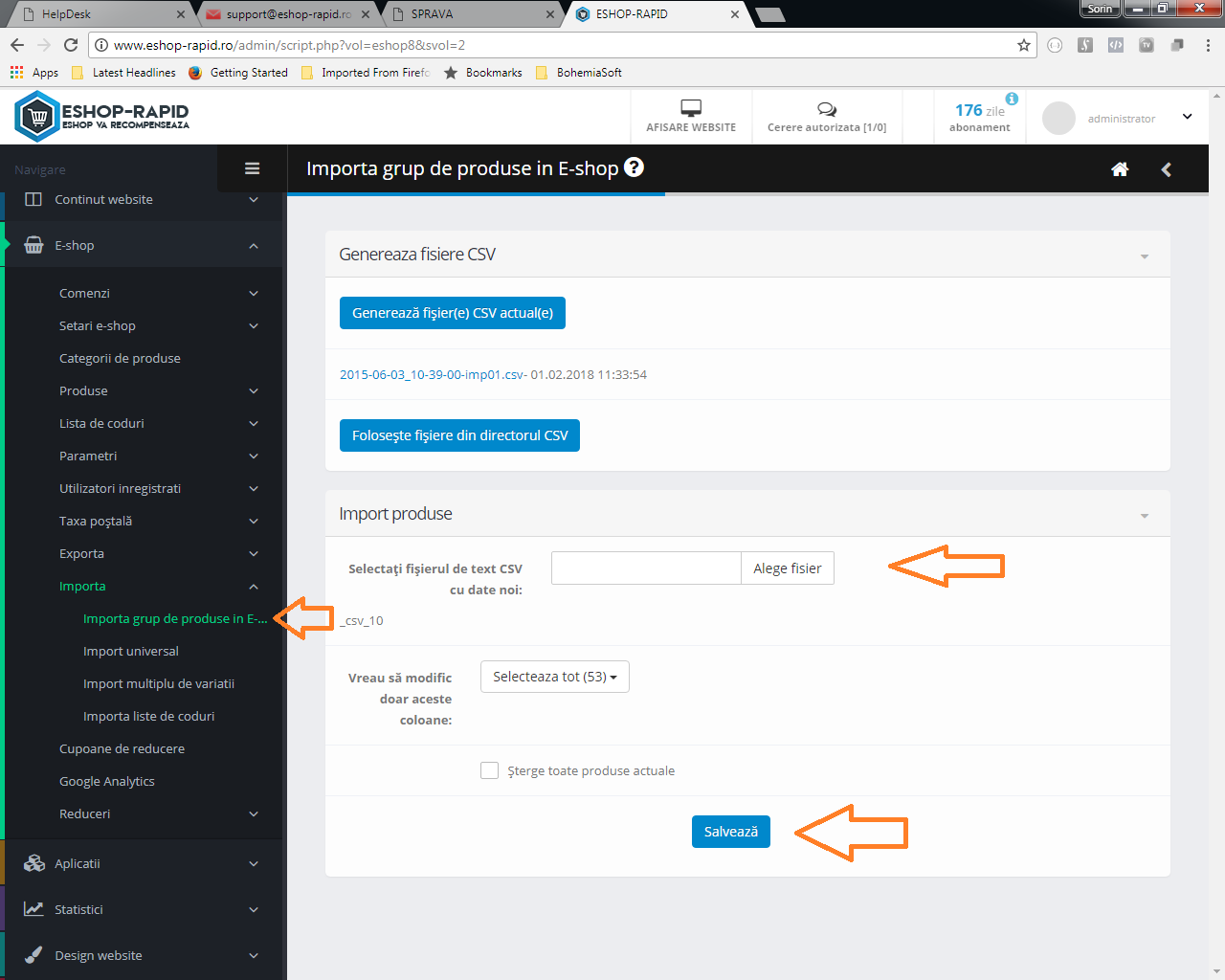Click the Salvează button
1225x980 pixels.
(731, 832)
